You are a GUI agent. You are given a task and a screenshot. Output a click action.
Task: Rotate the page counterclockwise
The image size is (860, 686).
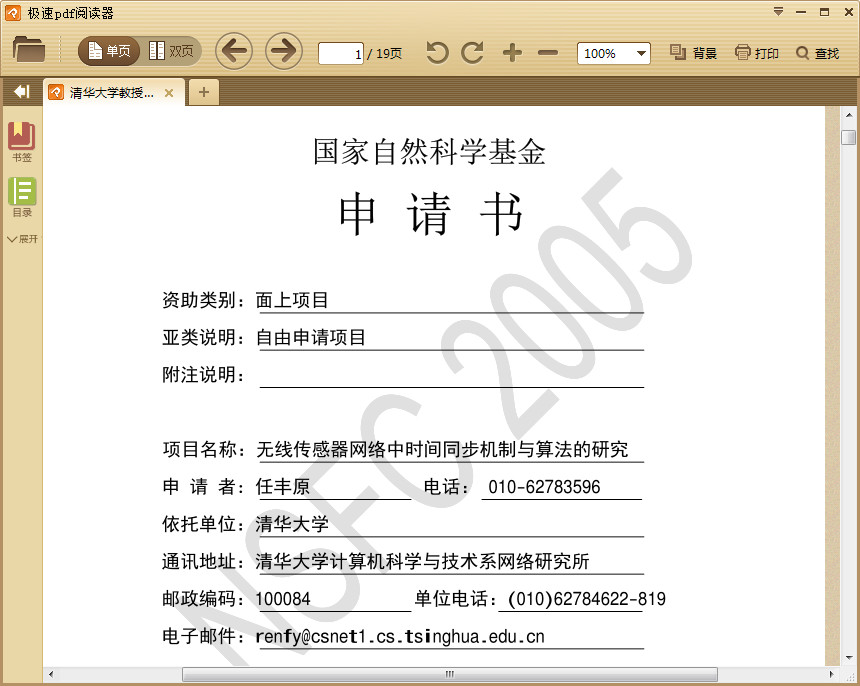(x=436, y=51)
